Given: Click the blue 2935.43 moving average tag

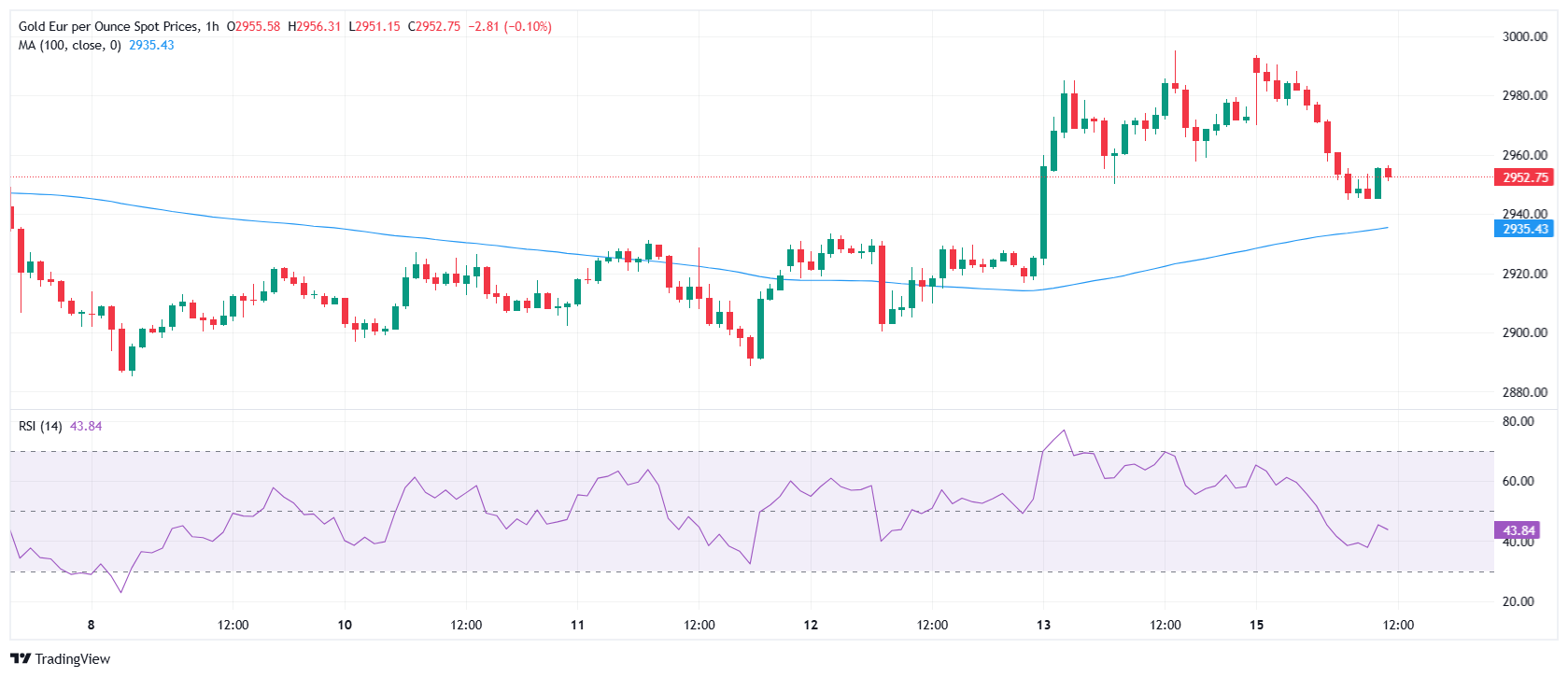Looking at the screenshot, I should click(x=1524, y=229).
